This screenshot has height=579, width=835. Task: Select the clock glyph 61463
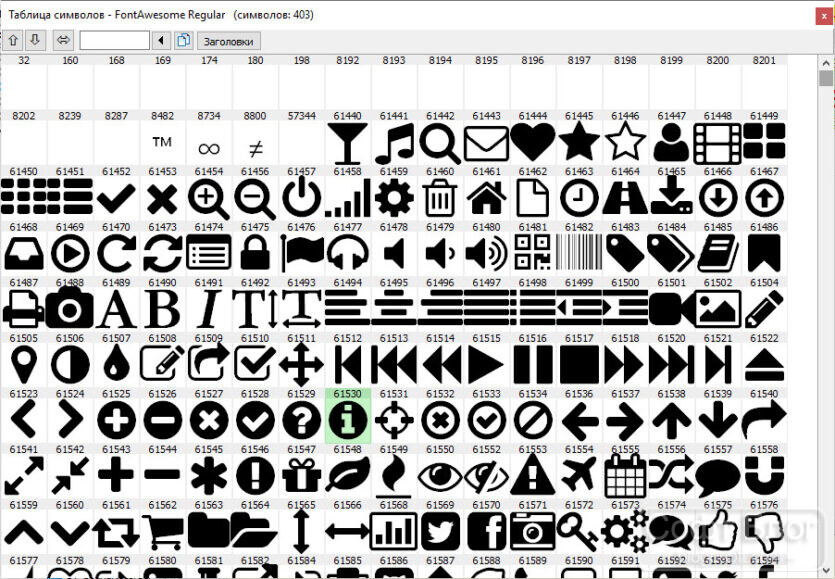(x=579, y=198)
